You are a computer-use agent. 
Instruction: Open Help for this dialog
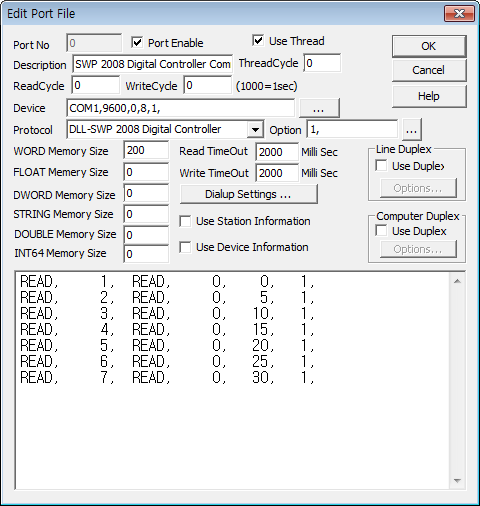pos(429,96)
